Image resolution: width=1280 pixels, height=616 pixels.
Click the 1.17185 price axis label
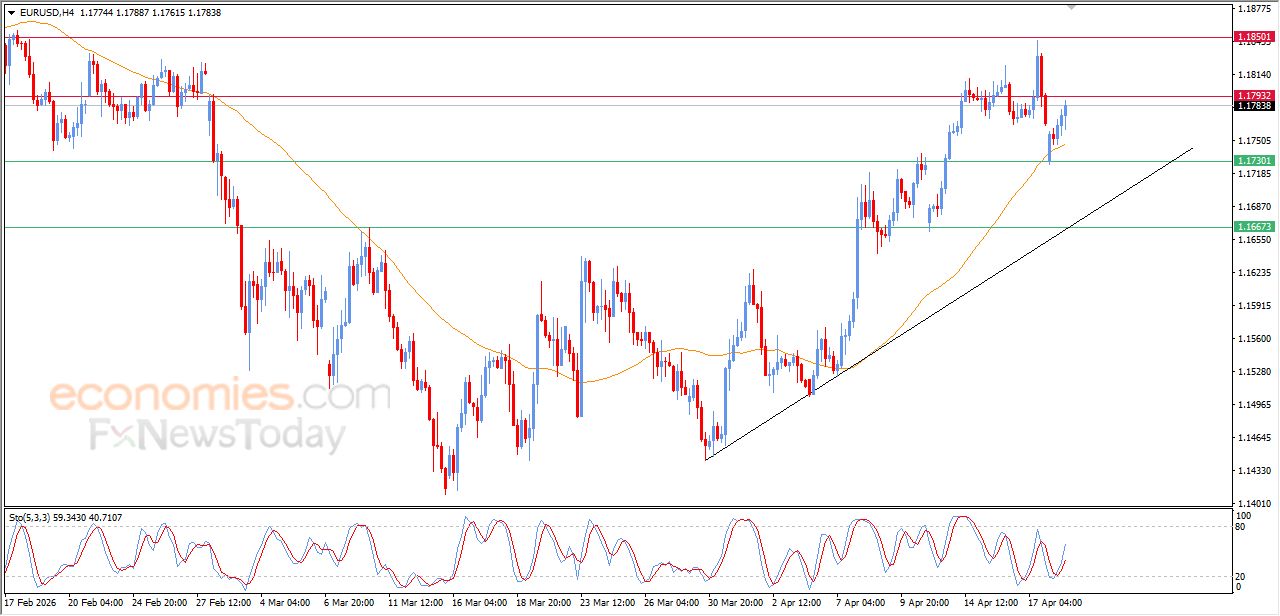tap(1256, 174)
